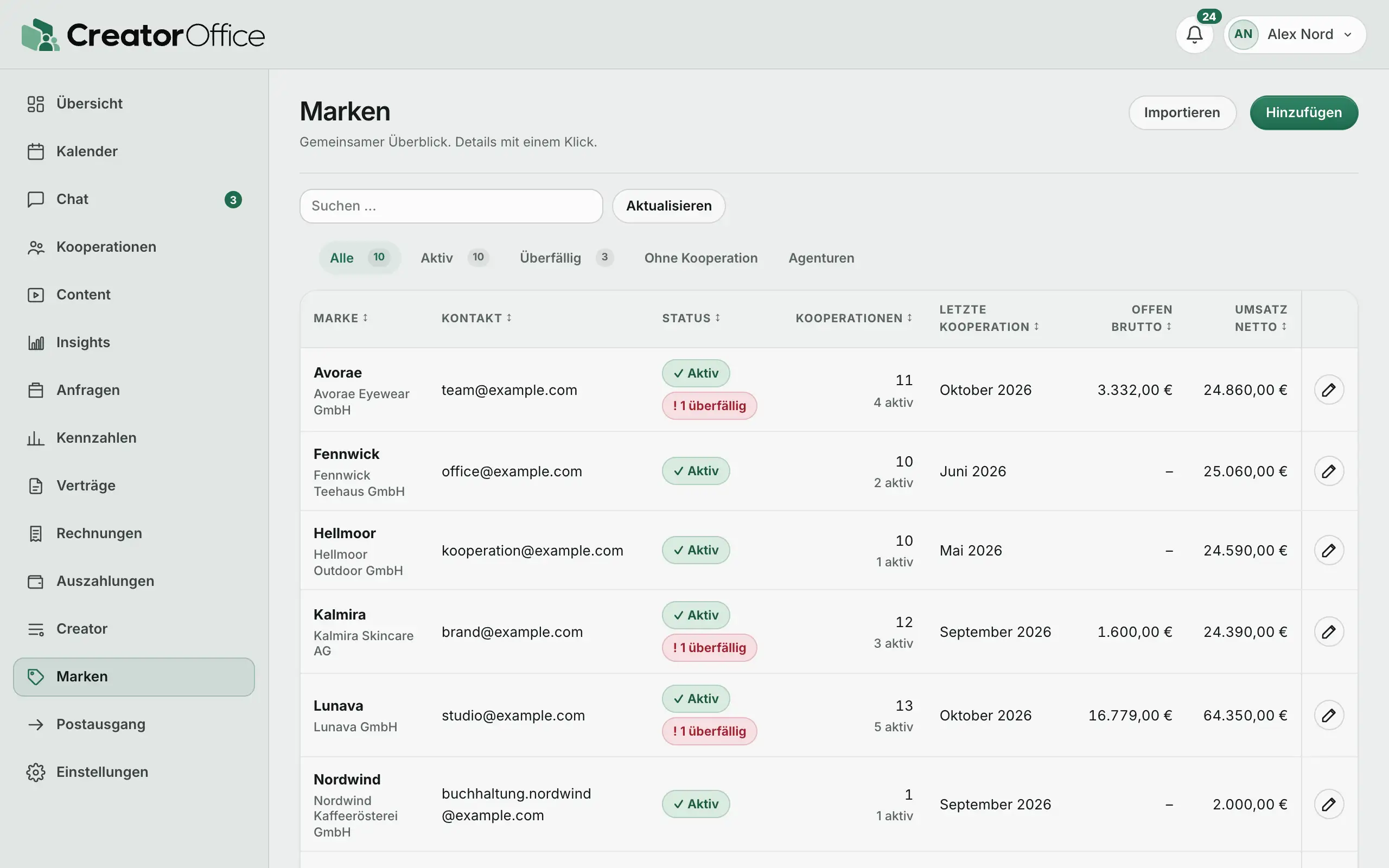Select the Alle filter tab
This screenshot has height=868, width=1389.
[x=360, y=258]
